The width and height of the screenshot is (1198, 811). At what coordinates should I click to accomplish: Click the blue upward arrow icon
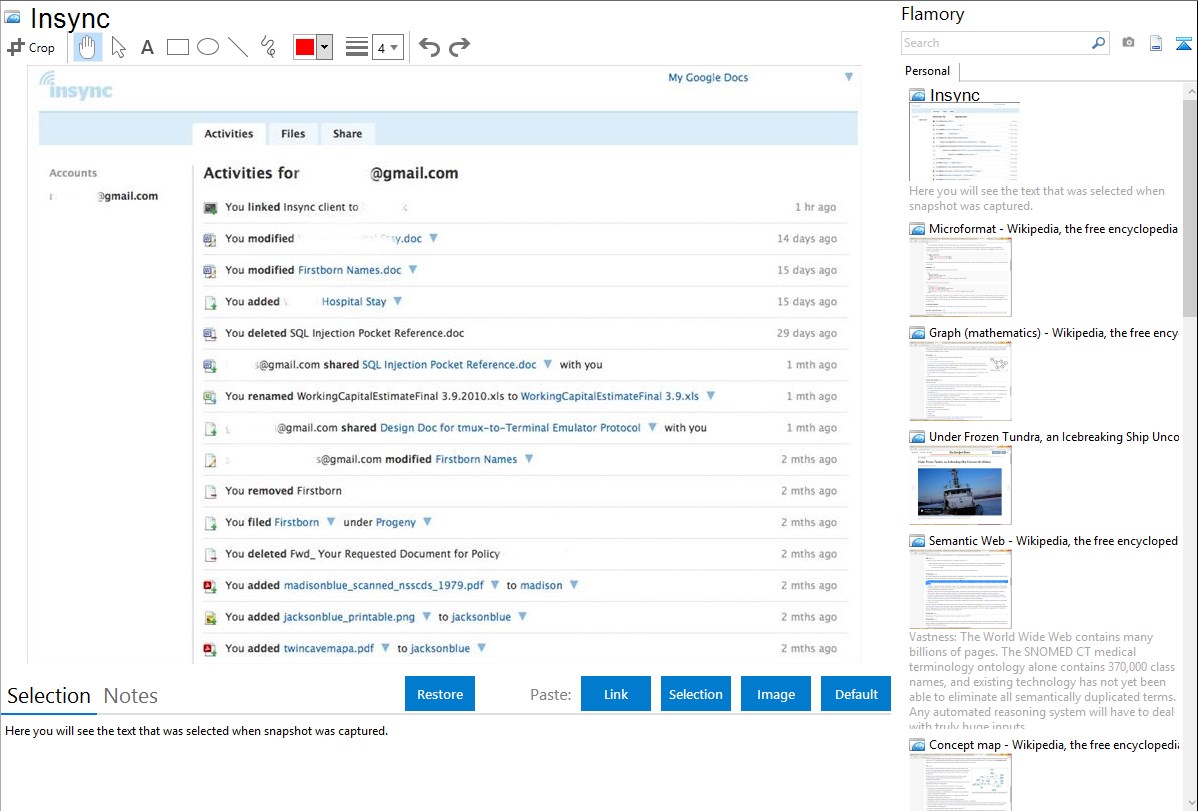(1183, 43)
